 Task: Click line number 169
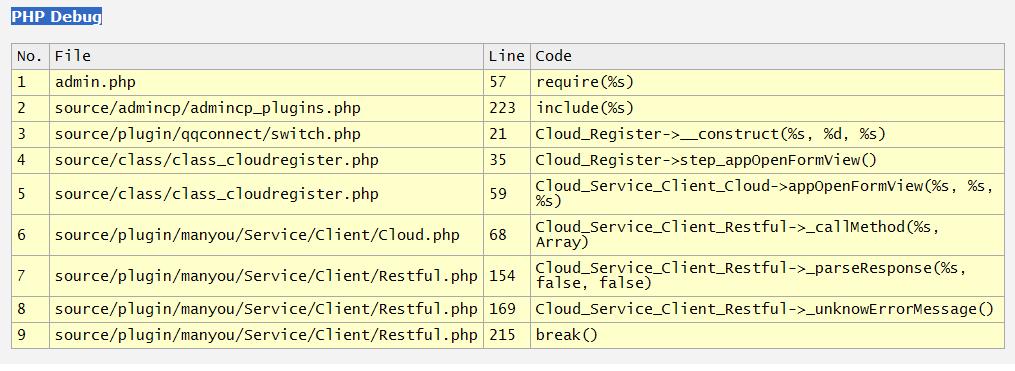pyautogui.click(x=507, y=309)
